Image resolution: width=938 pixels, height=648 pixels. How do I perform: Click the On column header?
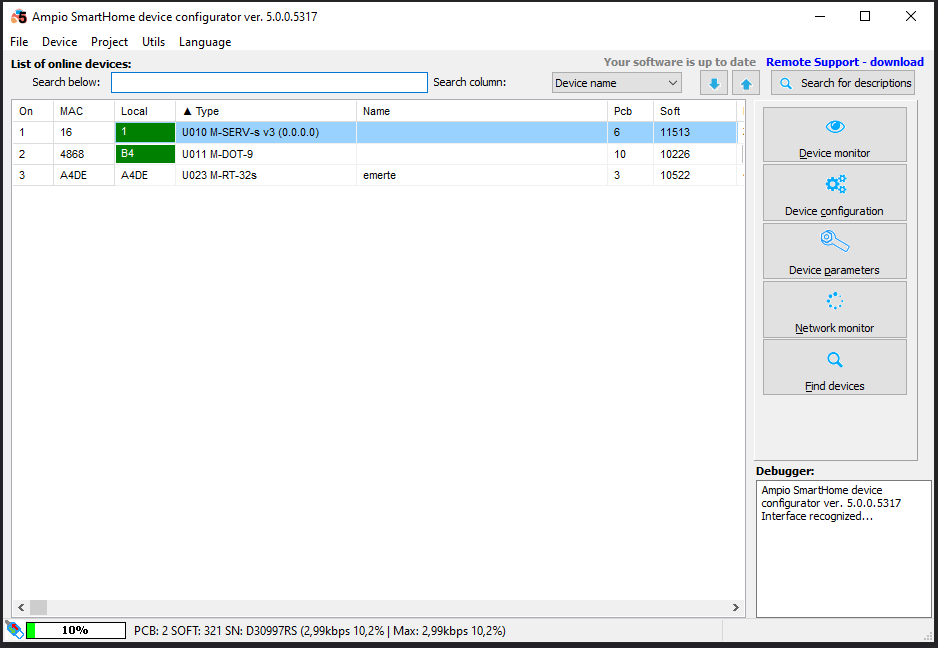coord(33,111)
